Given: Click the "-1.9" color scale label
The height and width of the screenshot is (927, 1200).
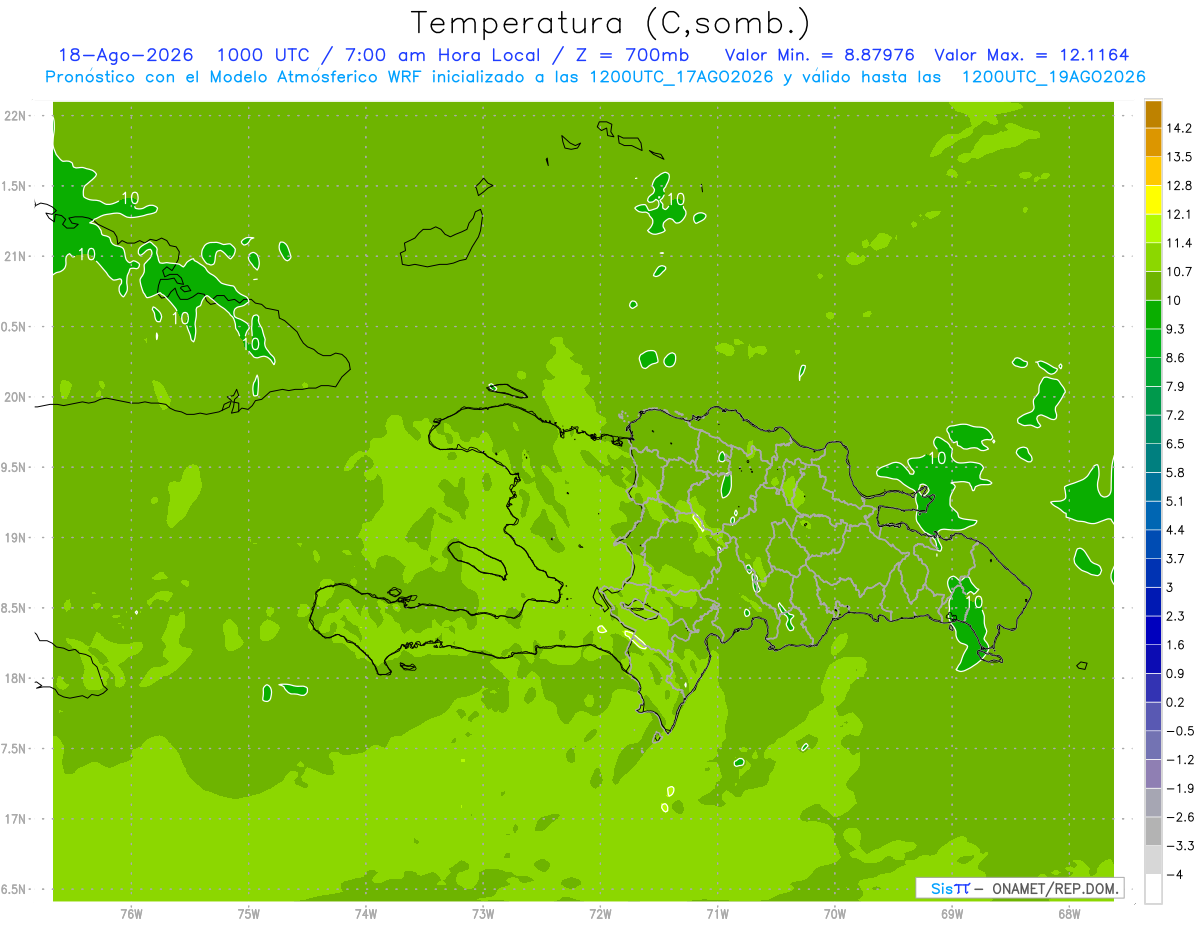Looking at the screenshot, I should click(1180, 789).
